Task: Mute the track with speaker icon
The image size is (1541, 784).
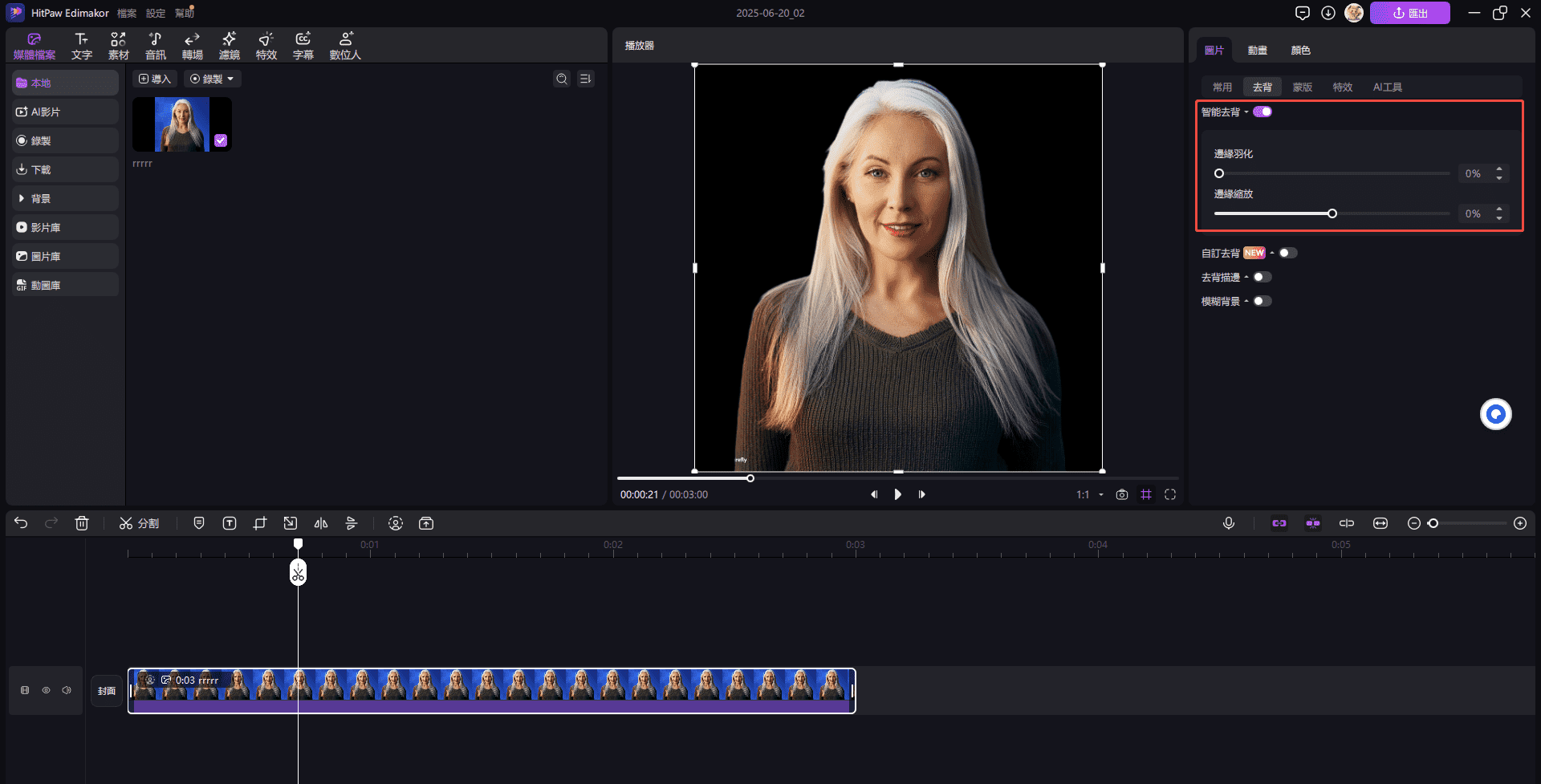Action: tap(67, 690)
